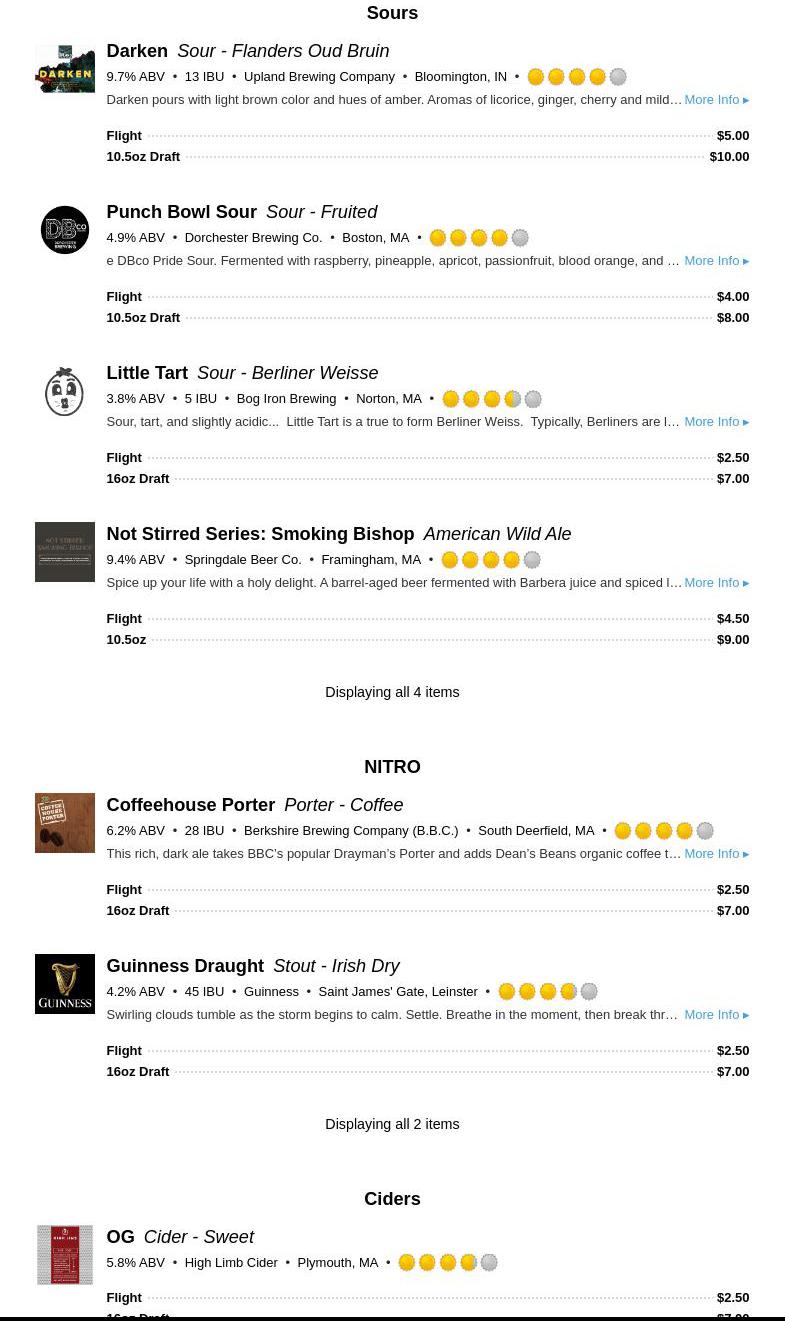Expand More Info for Little Tart

pyautogui.click(x=716, y=422)
